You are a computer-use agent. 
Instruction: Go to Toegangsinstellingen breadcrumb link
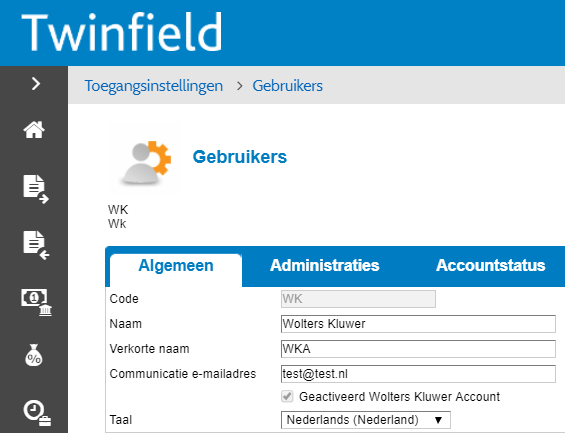154,86
